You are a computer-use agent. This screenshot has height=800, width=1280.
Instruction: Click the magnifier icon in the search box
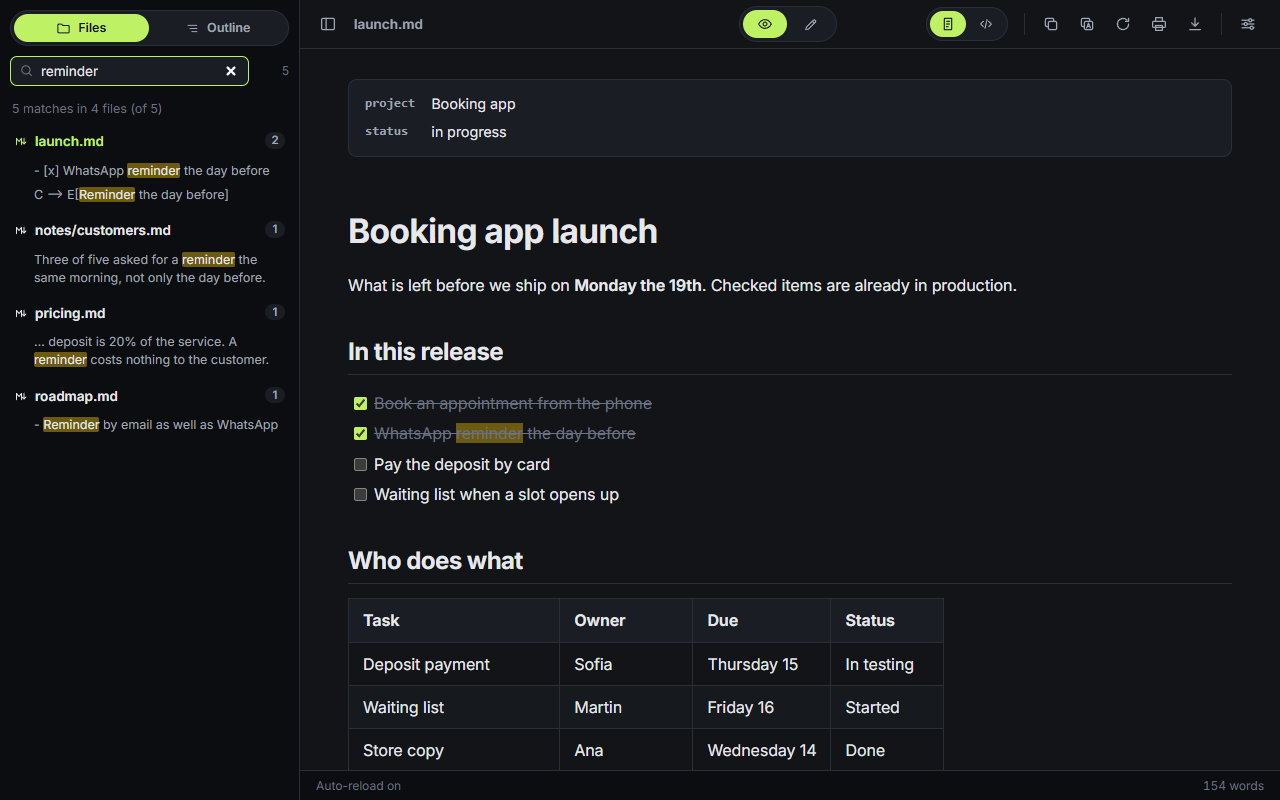pyautogui.click(x=27, y=71)
